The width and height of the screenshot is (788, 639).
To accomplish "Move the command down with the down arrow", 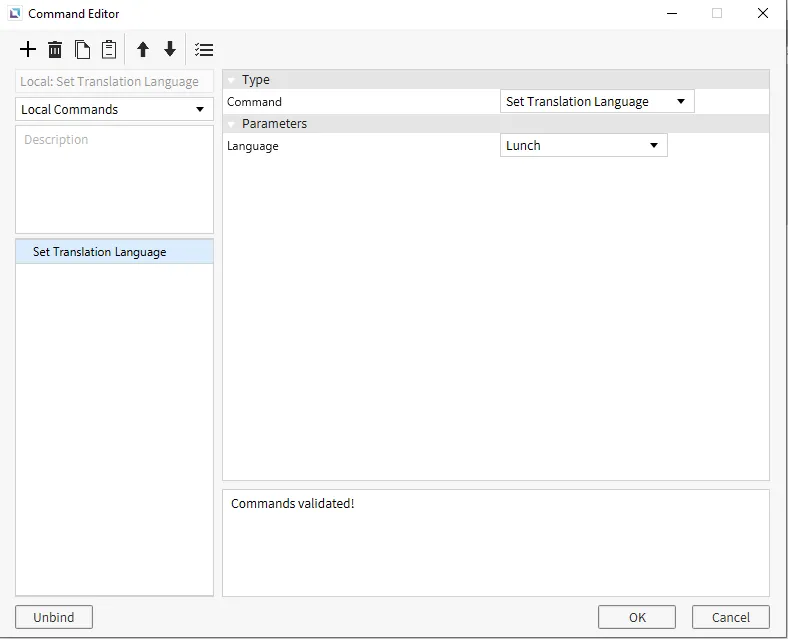I will pyautogui.click(x=170, y=50).
